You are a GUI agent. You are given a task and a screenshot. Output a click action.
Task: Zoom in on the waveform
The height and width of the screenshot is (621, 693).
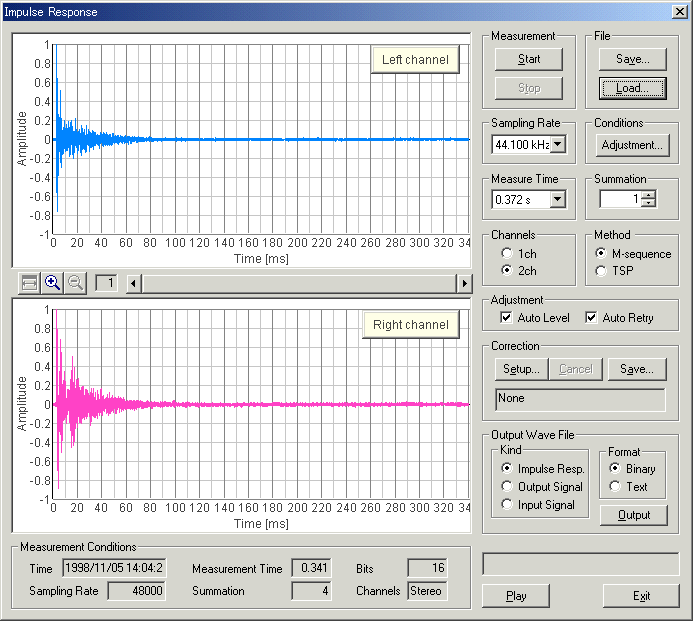pos(53,284)
